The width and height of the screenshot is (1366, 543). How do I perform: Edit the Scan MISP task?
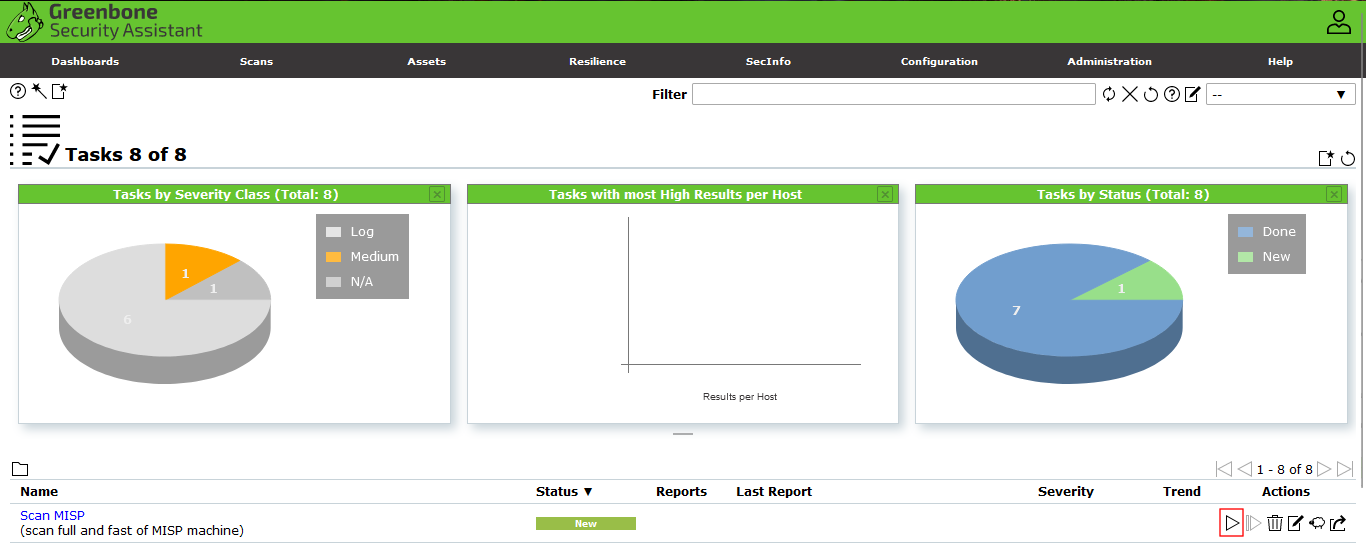(1295, 523)
